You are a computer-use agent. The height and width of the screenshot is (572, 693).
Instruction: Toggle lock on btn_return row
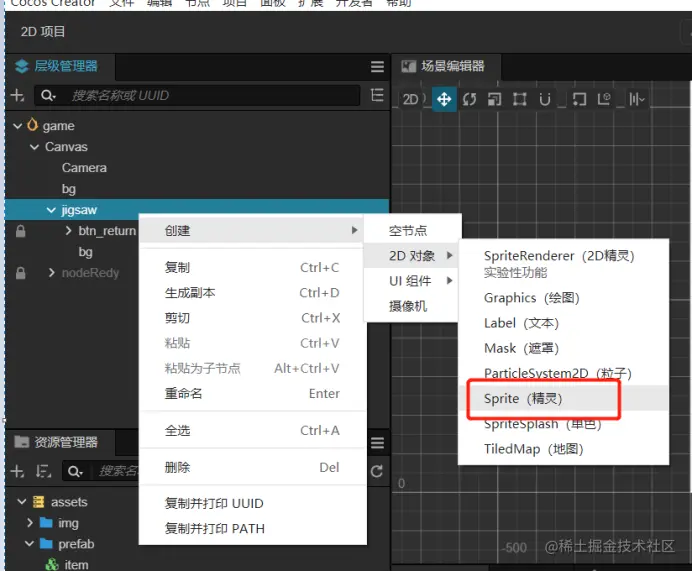20,231
